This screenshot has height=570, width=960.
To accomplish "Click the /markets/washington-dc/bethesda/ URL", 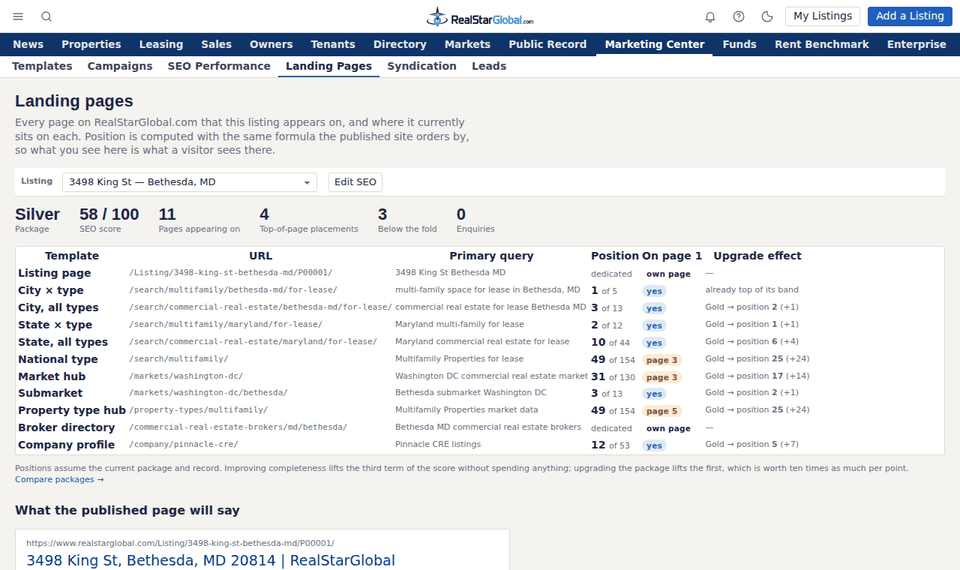I will click(208, 392).
